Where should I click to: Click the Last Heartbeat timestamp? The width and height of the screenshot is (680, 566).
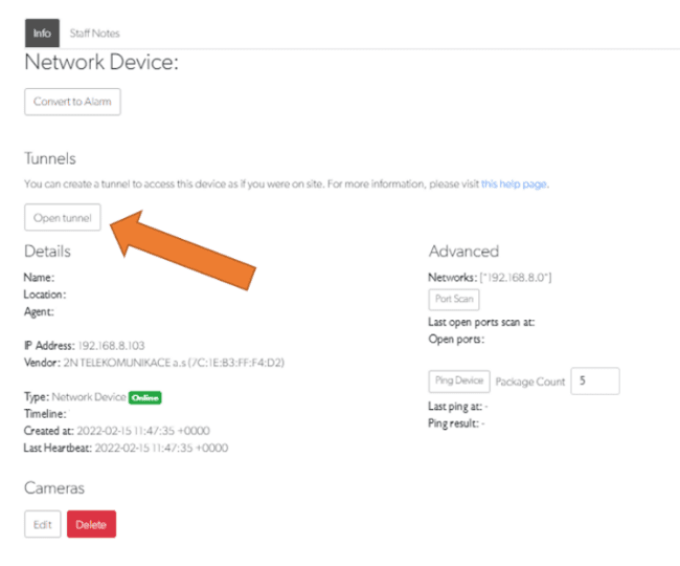tap(160, 448)
